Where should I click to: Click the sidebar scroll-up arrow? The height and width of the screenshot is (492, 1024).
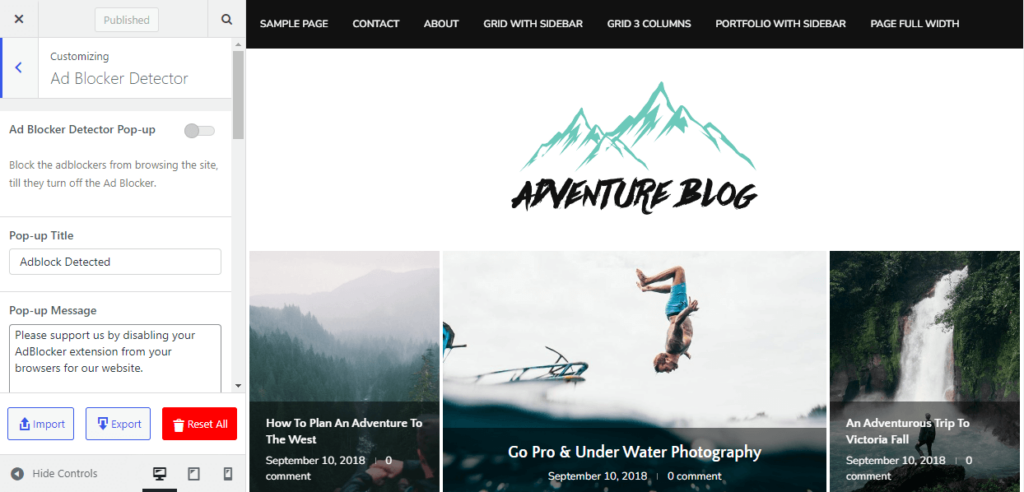point(238,44)
